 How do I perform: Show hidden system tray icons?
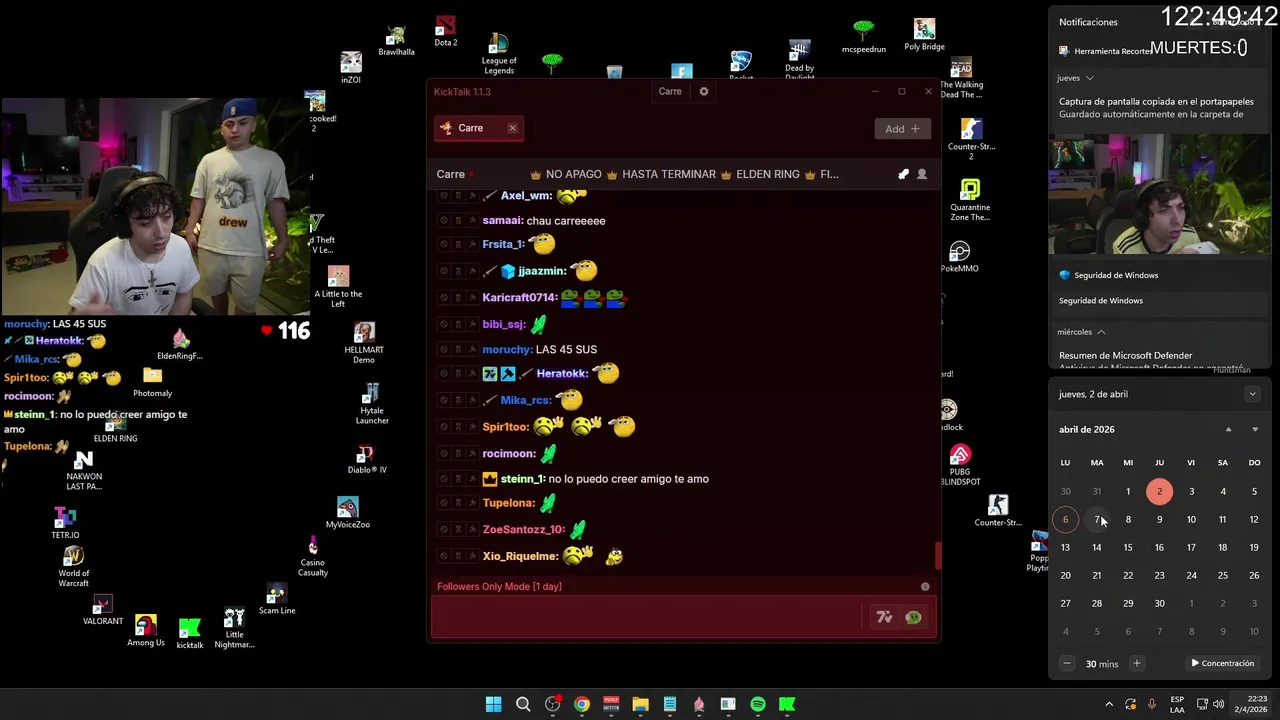pos(1108,704)
